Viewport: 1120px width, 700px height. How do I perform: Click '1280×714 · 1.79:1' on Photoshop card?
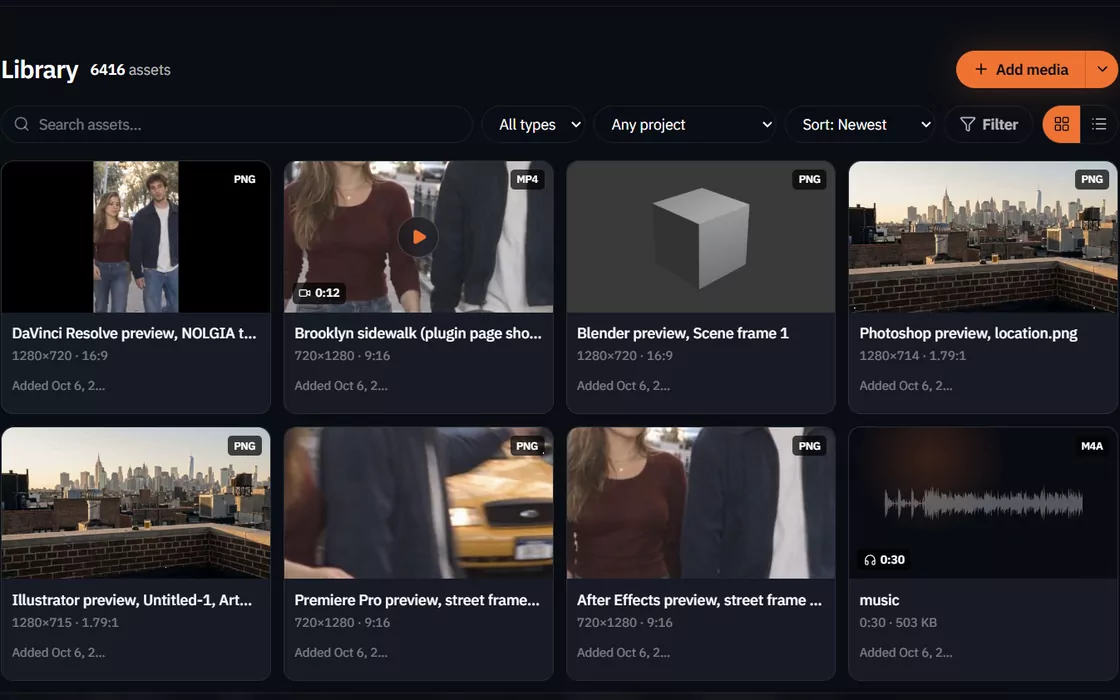pos(913,356)
